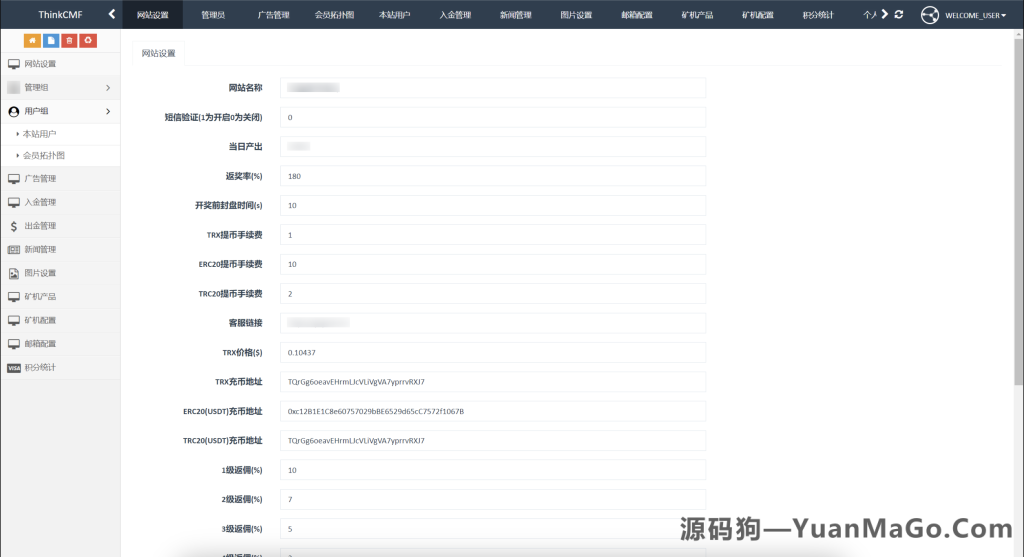Click the 开奖前封盘时间 input field

[493, 205]
